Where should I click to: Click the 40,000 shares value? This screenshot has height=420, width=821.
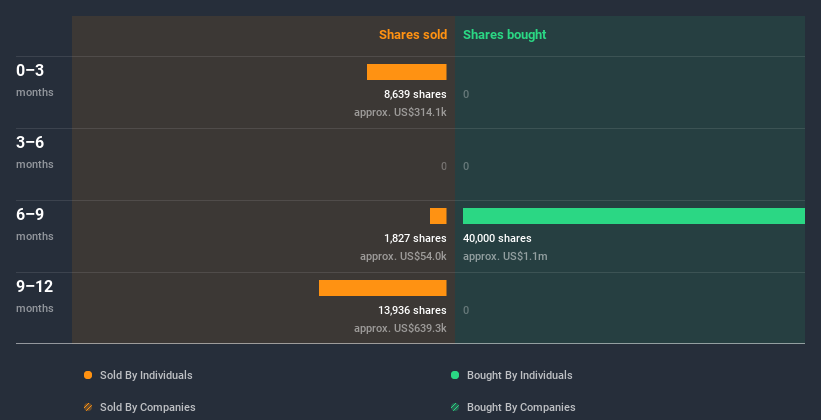pyautogui.click(x=497, y=238)
